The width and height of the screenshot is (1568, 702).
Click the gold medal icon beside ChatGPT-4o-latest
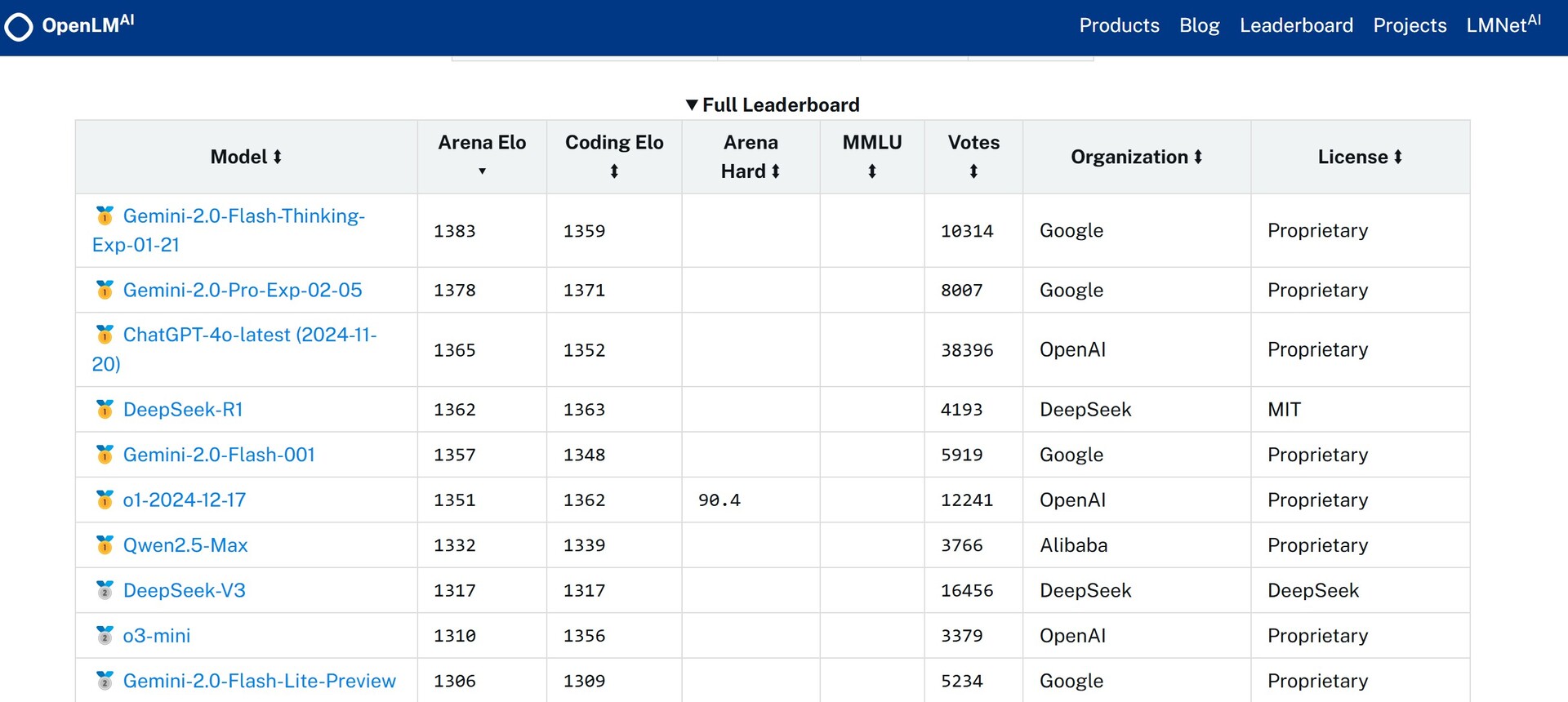coord(105,335)
